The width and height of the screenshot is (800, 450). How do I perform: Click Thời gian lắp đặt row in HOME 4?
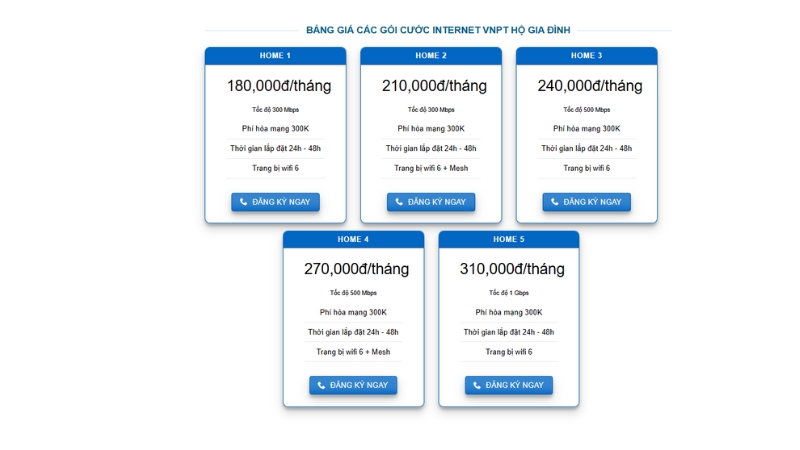coord(353,332)
